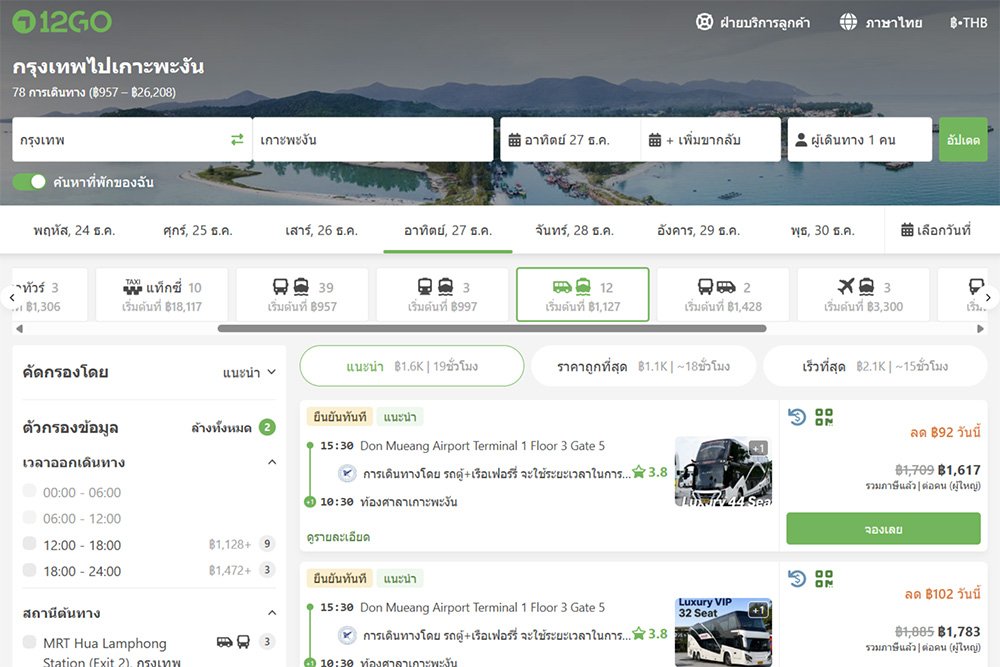
Task: Check the 00:00 - 06:00 departure filter
Action: pos(29,490)
